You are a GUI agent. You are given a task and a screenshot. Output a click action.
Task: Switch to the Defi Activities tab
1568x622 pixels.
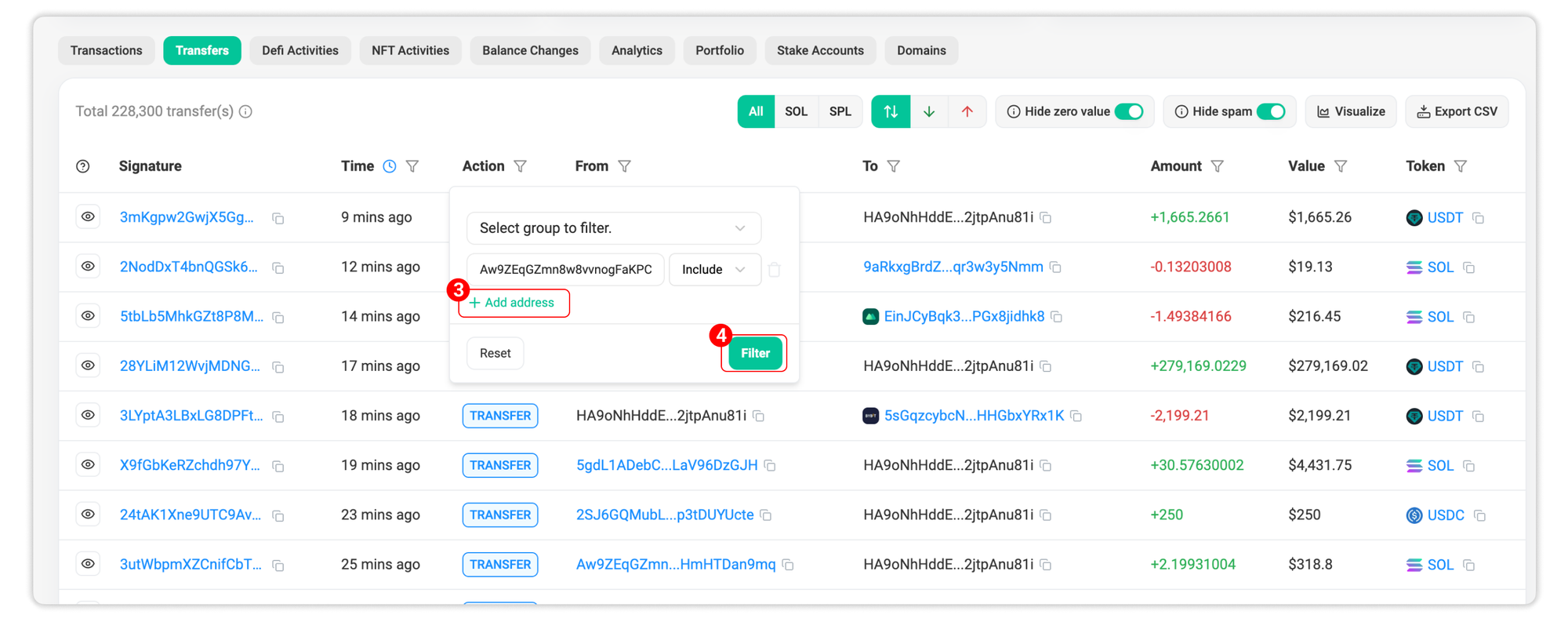pos(300,50)
